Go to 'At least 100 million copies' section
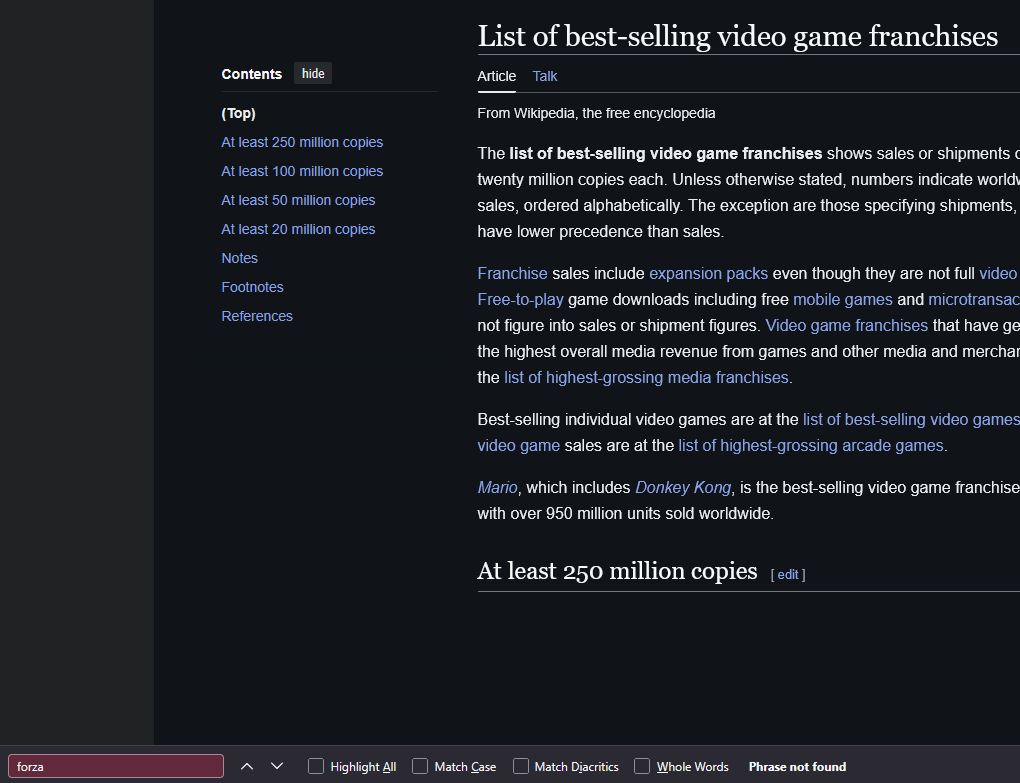 click(302, 171)
